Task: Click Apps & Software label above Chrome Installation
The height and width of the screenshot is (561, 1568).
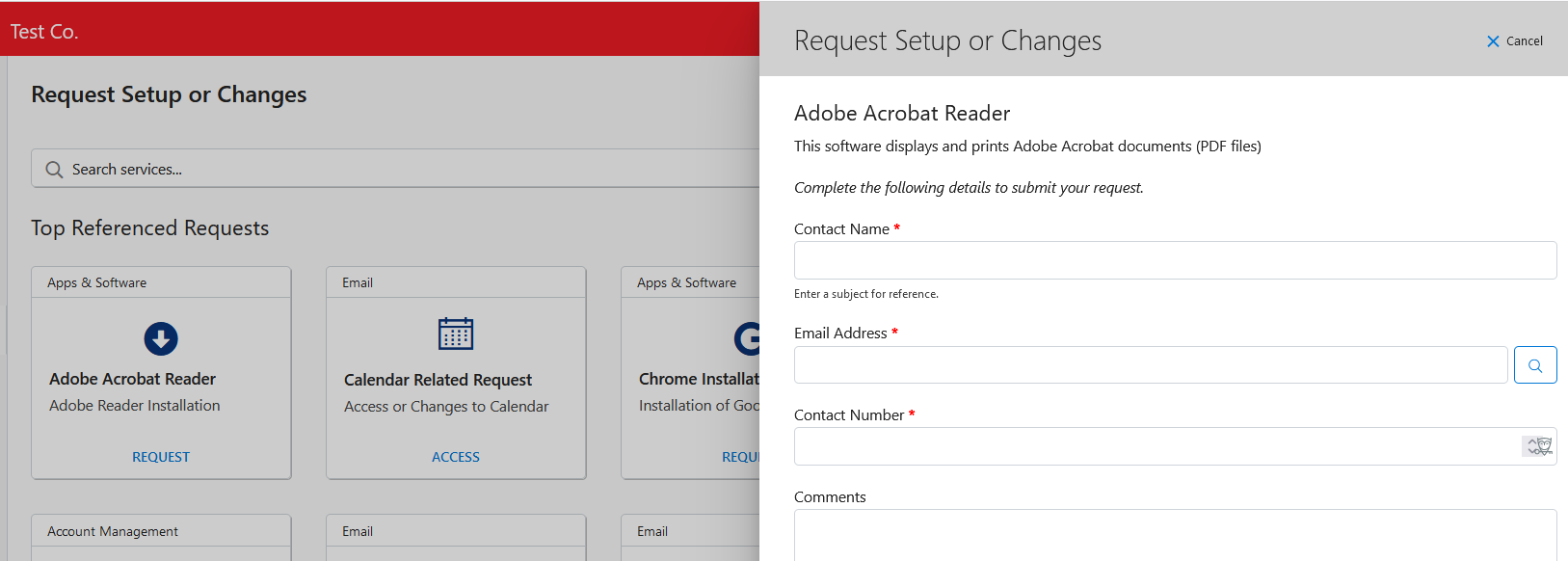Action: [x=687, y=282]
